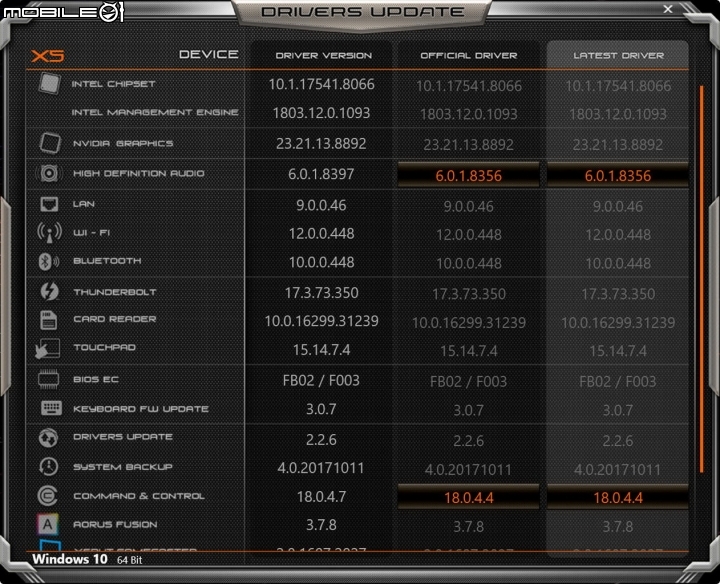The height and width of the screenshot is (584, 720).
Task: Click the Drivers Update globe icon
Action: (48, 438)
